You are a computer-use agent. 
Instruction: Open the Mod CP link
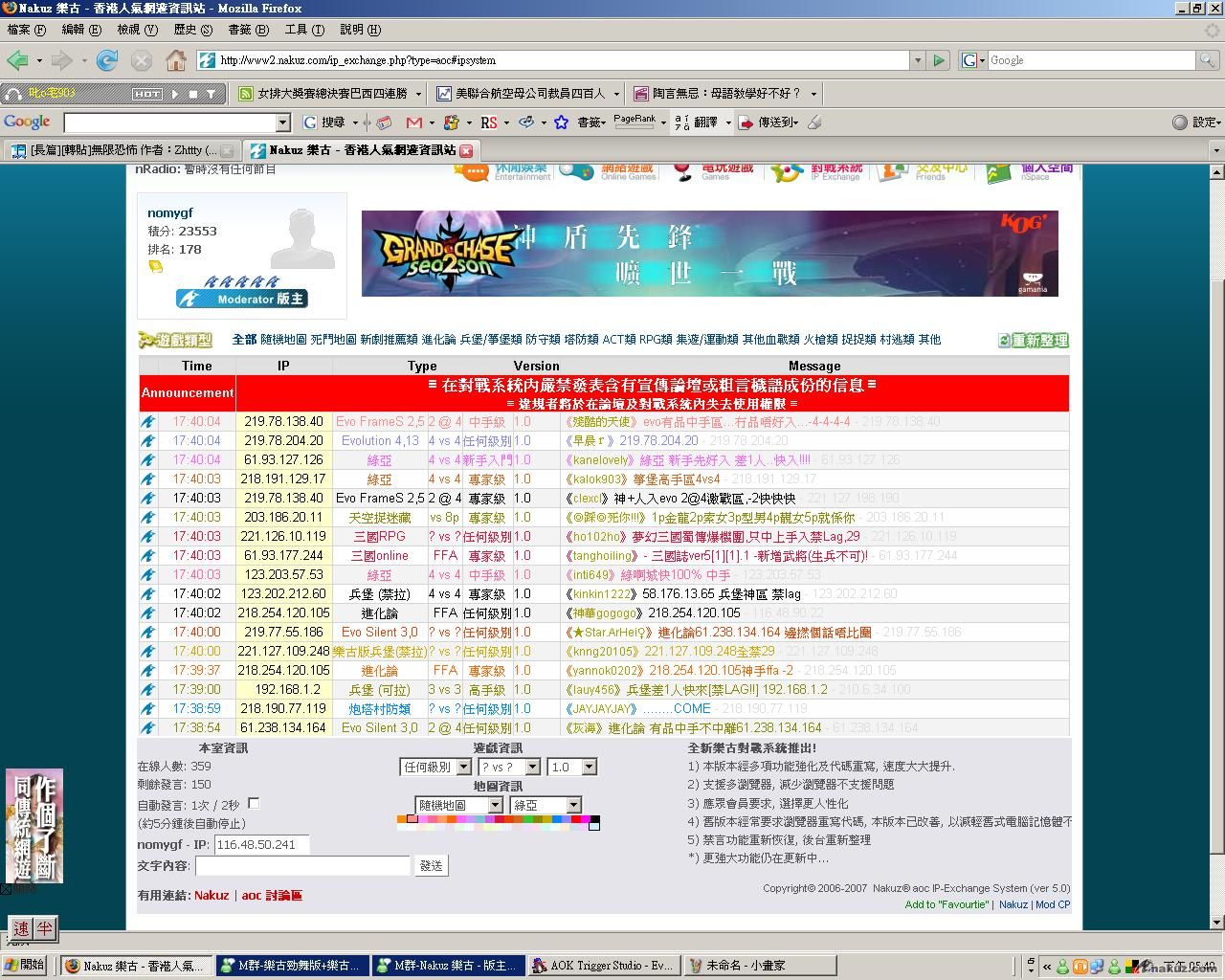[x=1053, y=904]
